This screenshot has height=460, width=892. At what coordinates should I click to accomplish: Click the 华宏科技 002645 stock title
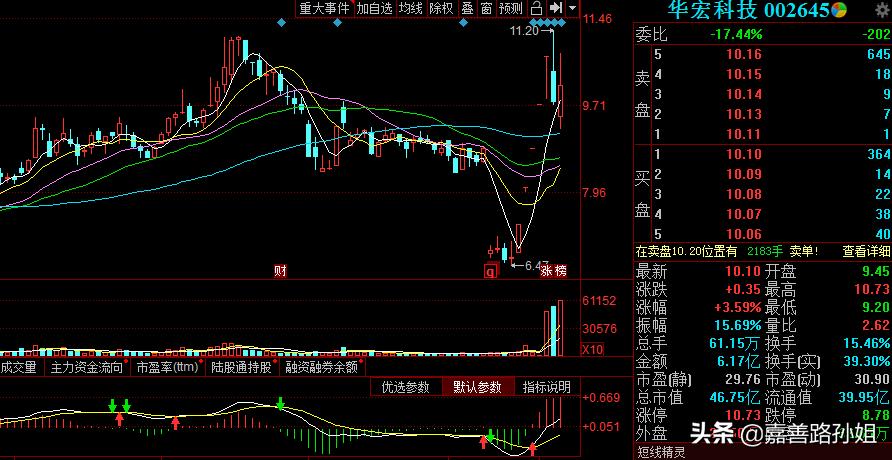pyautogui.click(x=749, y=9)
